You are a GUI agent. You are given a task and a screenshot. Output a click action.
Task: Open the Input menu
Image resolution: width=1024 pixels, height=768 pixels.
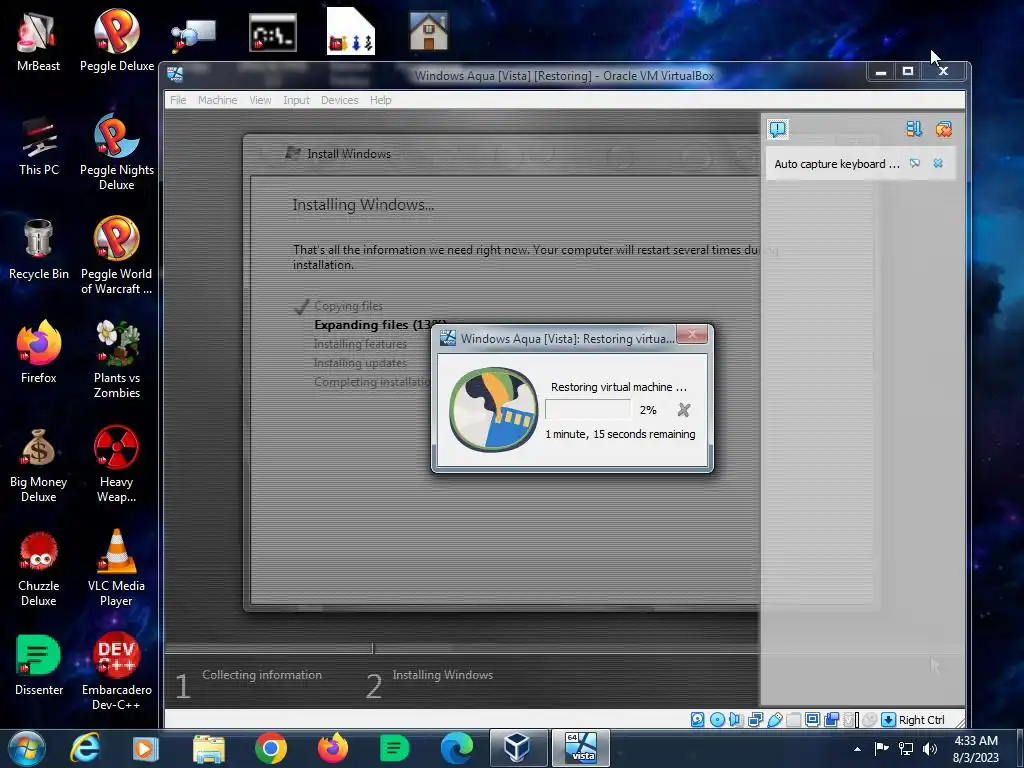(296, 100)
